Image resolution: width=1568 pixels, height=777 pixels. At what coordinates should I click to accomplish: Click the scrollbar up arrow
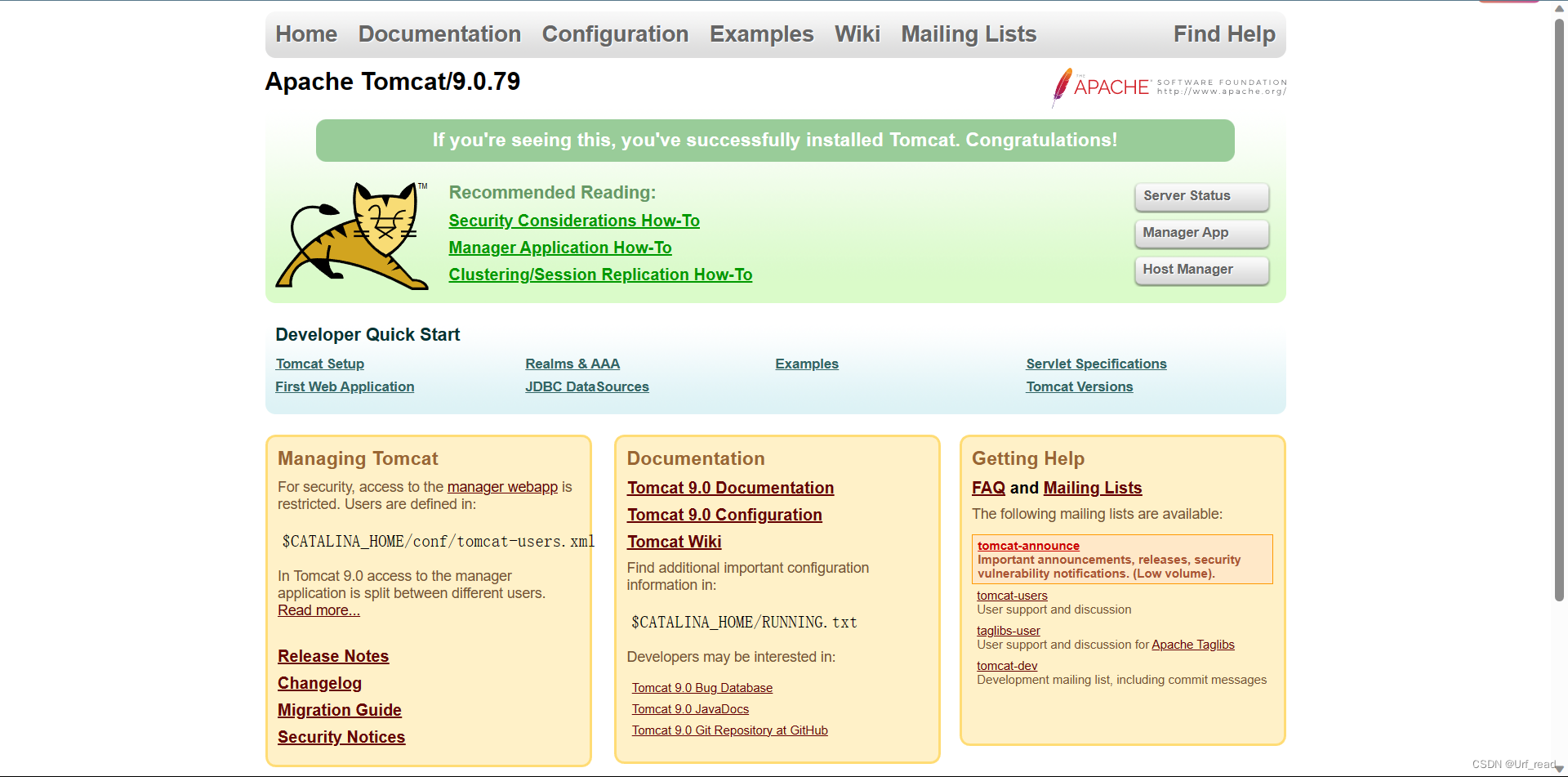[x=1559, y=7]
